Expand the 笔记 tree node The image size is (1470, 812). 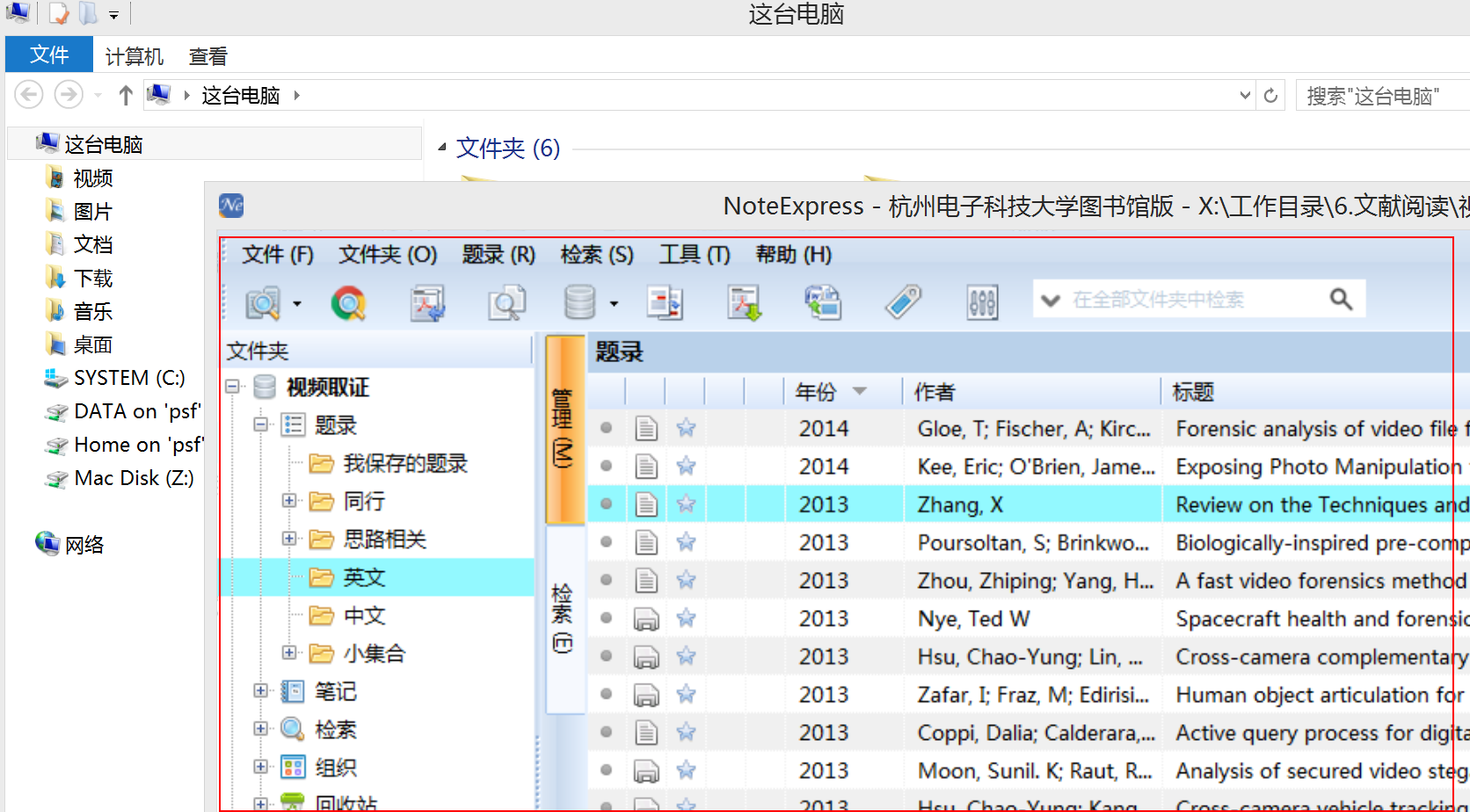tap(261, 691)
